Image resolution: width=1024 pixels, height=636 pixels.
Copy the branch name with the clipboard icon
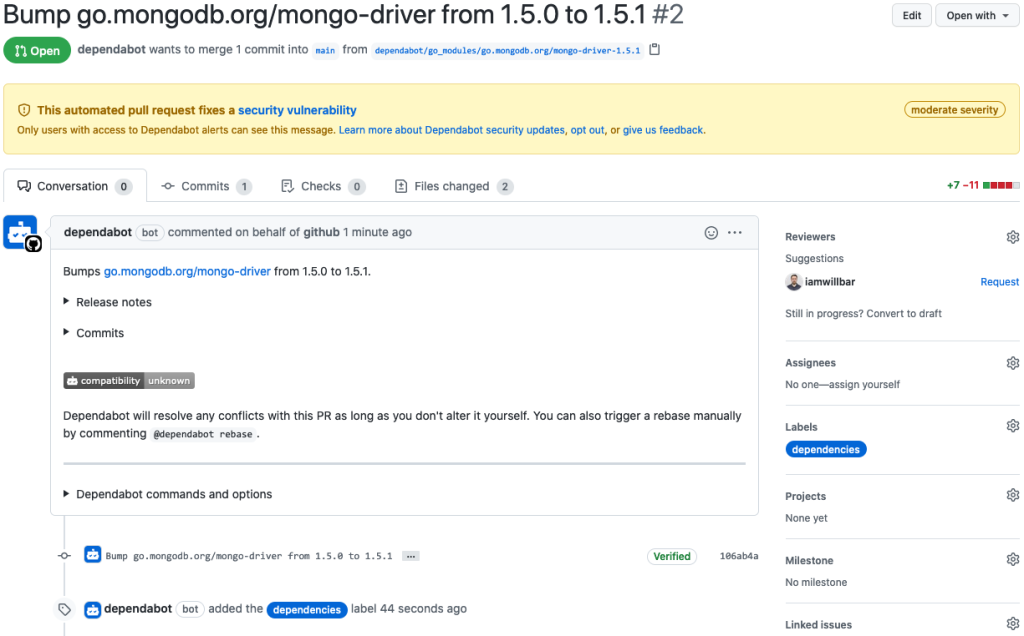pyautogui.click(x=655, y=47)
